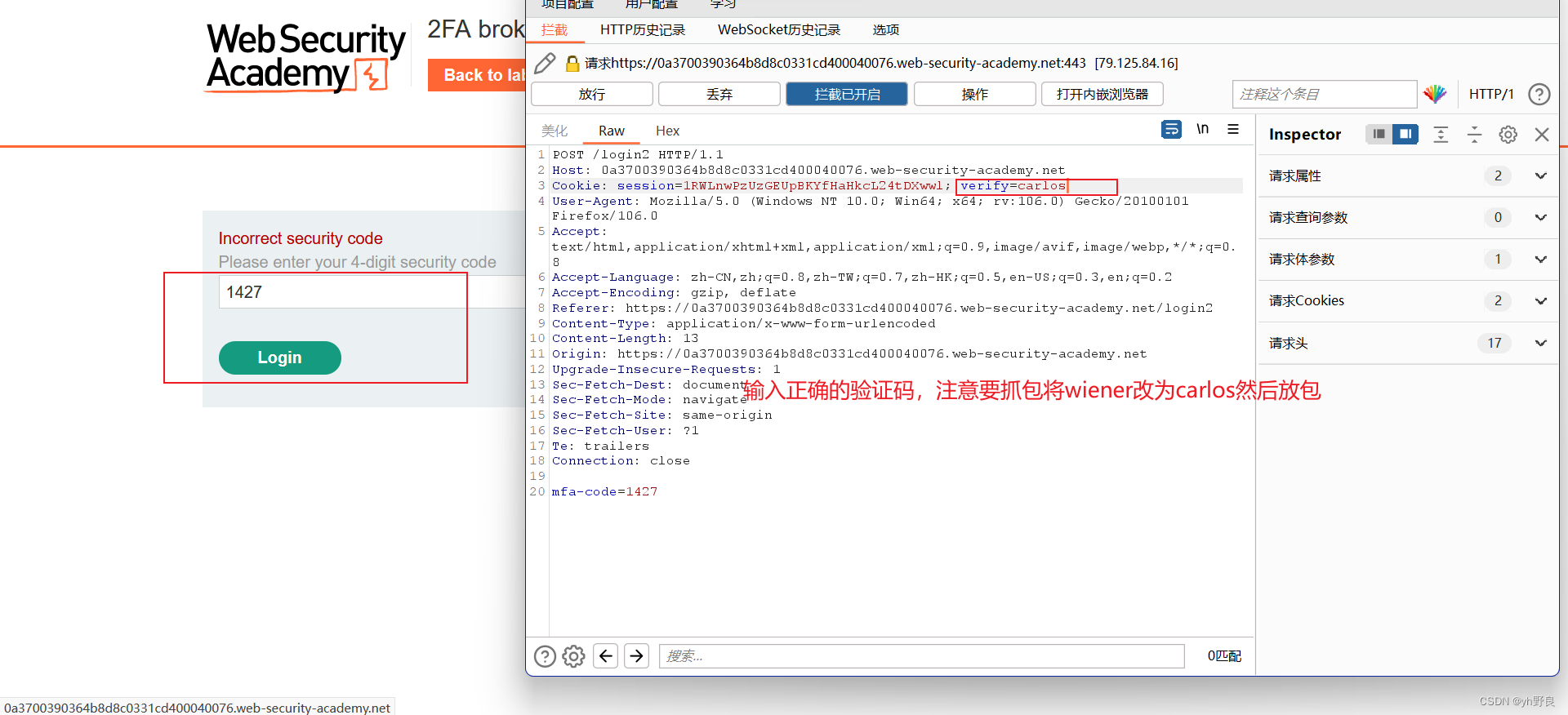Switch to 美化 view tab

coord(555,131)
